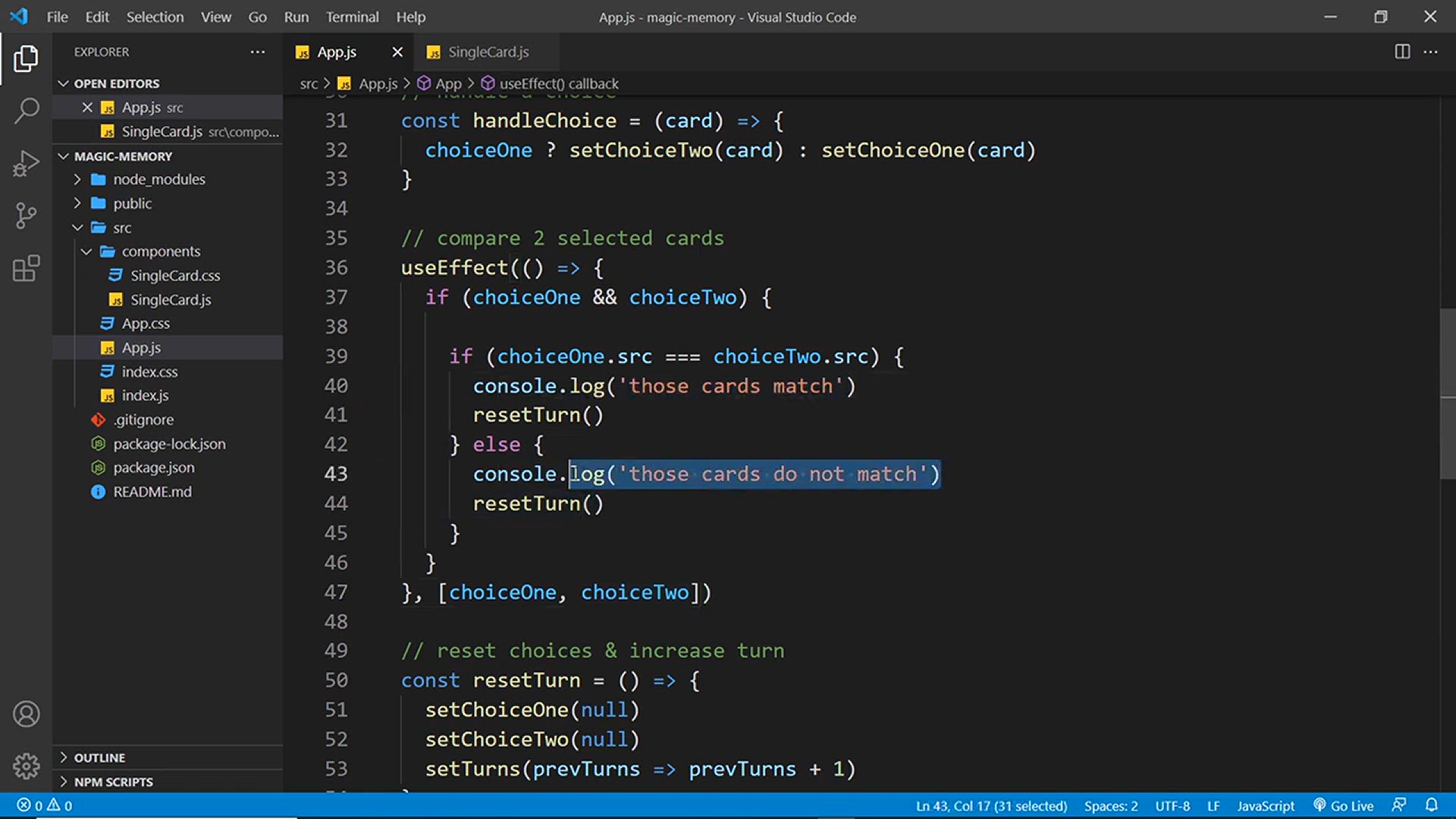Click the Go Live status button
The width and height of the screenshot is (1456, 819).
(1344, 805)
